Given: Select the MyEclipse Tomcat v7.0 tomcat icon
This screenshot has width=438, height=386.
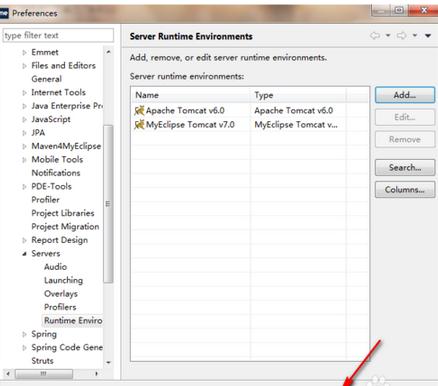Looking at the screenshot, I should pyautogui.click(x=139, y=125).
